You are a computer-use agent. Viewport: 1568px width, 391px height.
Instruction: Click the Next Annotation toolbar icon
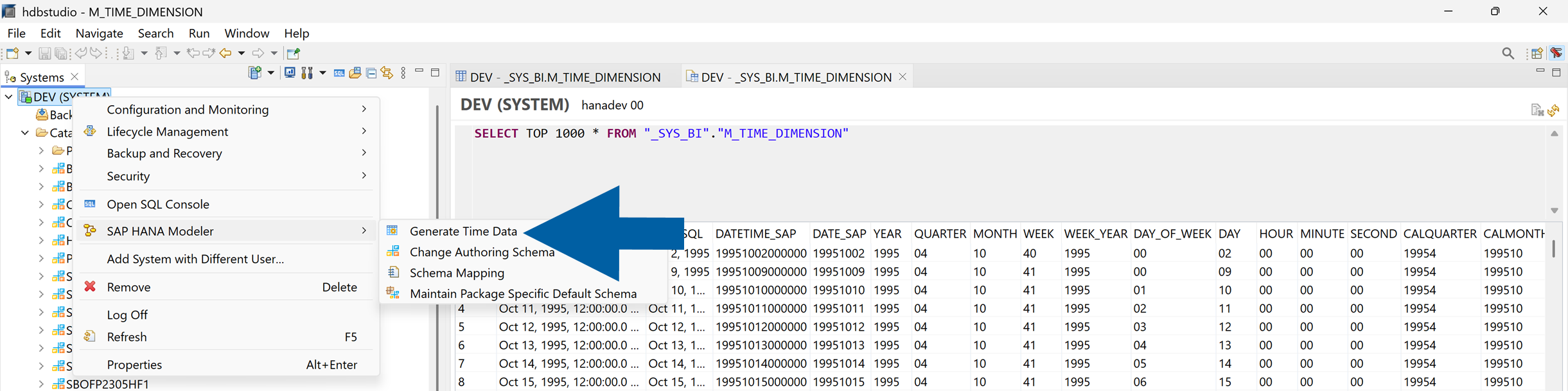pyautogui.click(x=128, y=53)
